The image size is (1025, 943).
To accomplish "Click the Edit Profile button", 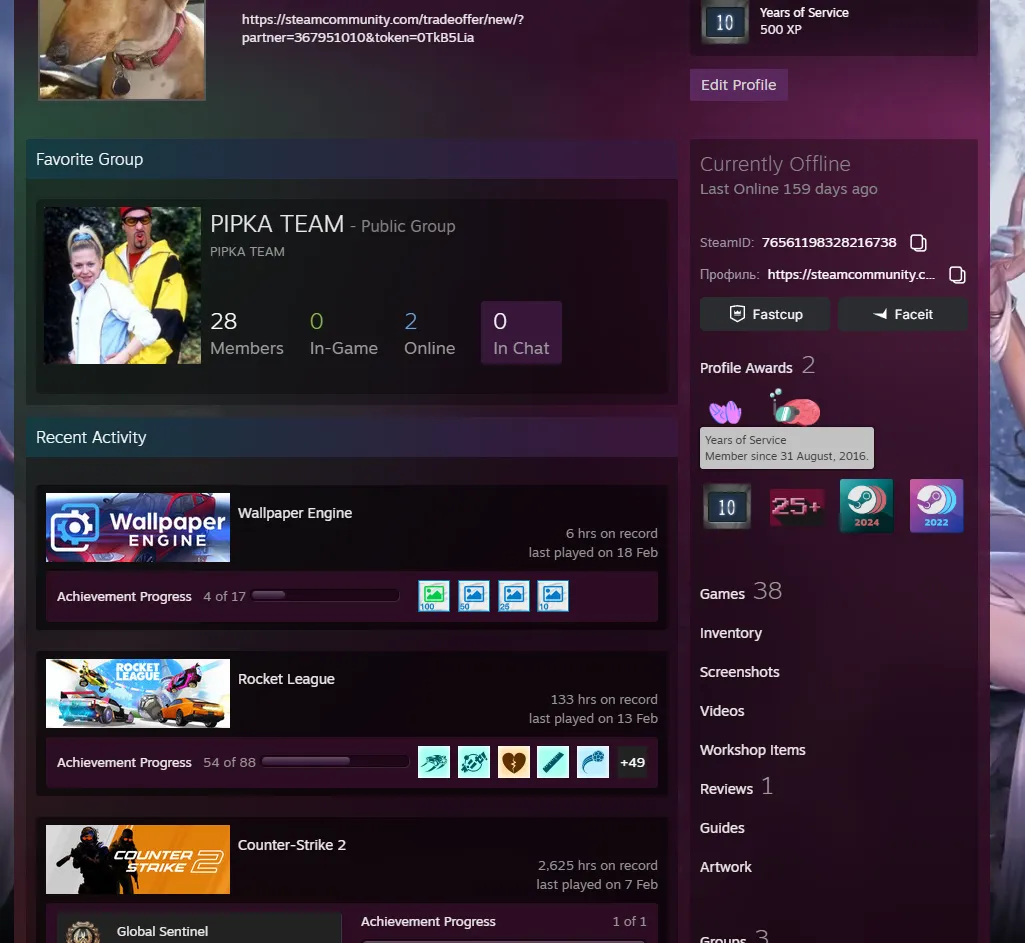I will (739, 85).
